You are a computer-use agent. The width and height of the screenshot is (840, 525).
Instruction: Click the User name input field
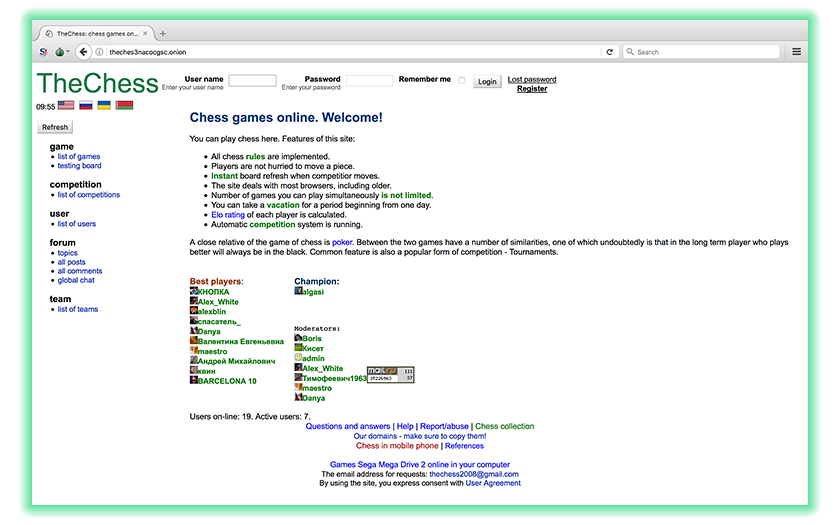pyautogui.click(x=252, y=80)
